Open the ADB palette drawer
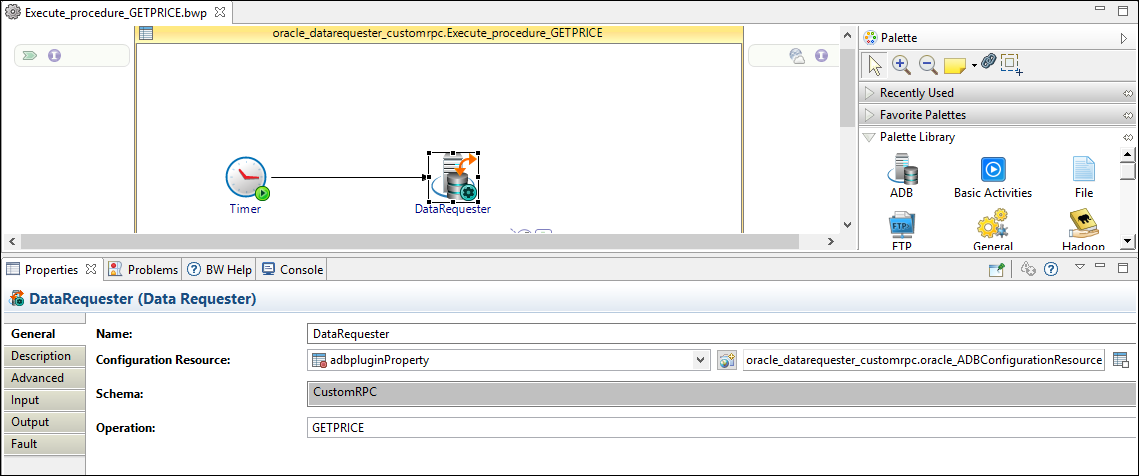The width and height of the screenshot is (1139, 476). point(901,177)
